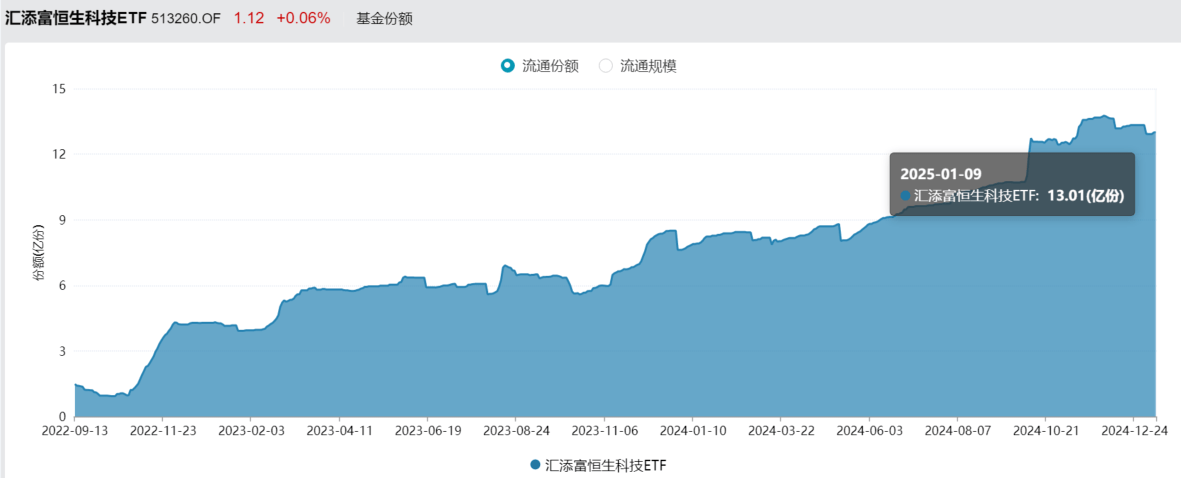Click the x-axis date 2024-03-22
Screen dimensions: 1181x478
(780, 431)
